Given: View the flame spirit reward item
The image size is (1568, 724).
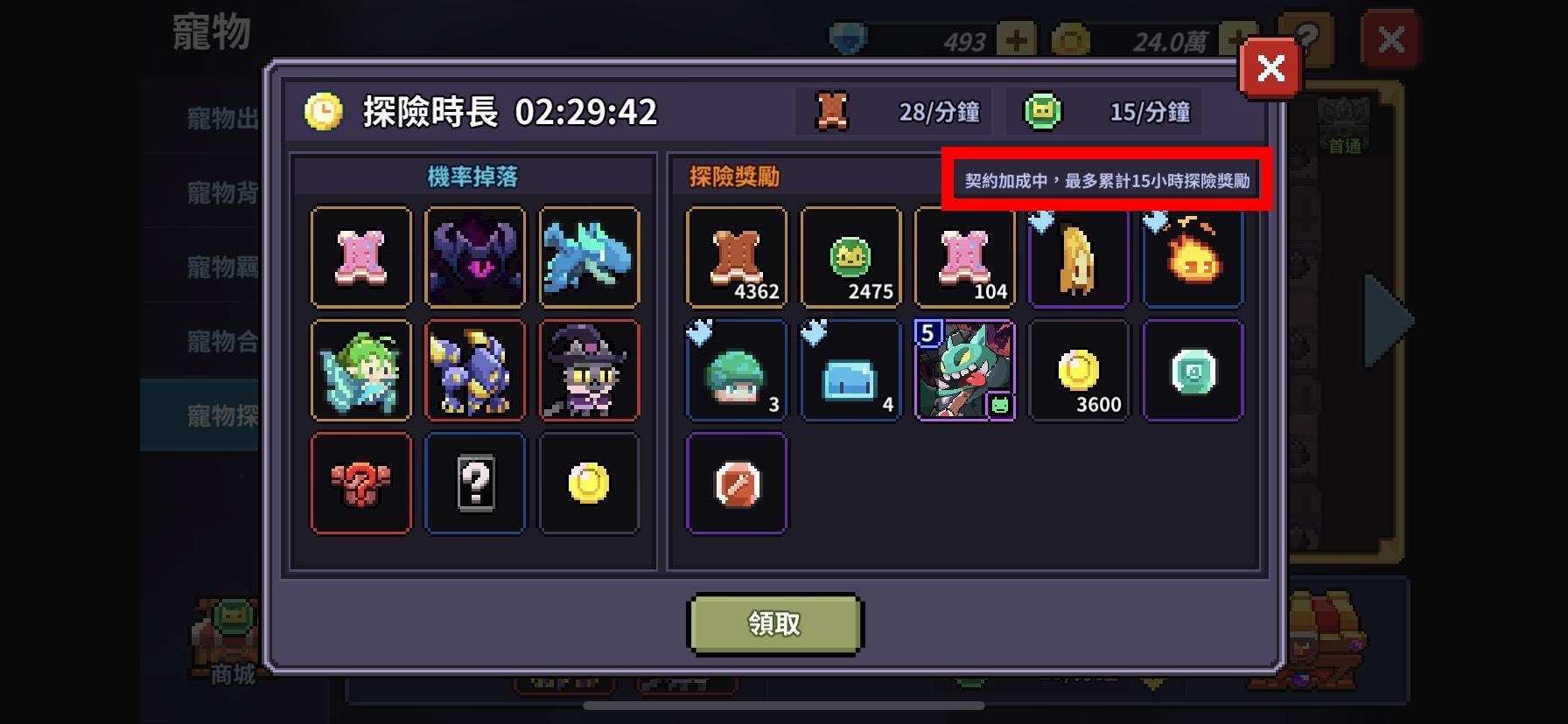Looking at the screenshot, I should point(1193,257).
